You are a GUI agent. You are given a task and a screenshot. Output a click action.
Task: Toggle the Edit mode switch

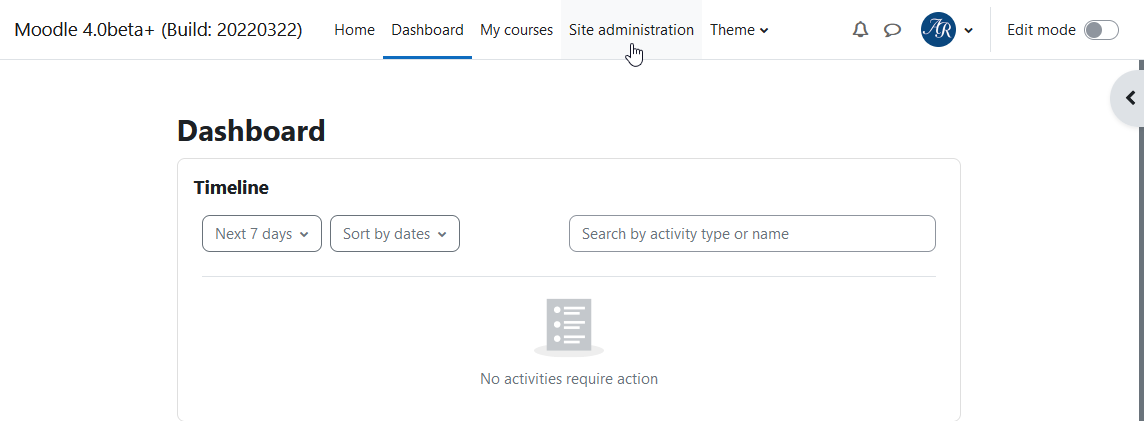pyautogui.click(x=1101, y=30)
